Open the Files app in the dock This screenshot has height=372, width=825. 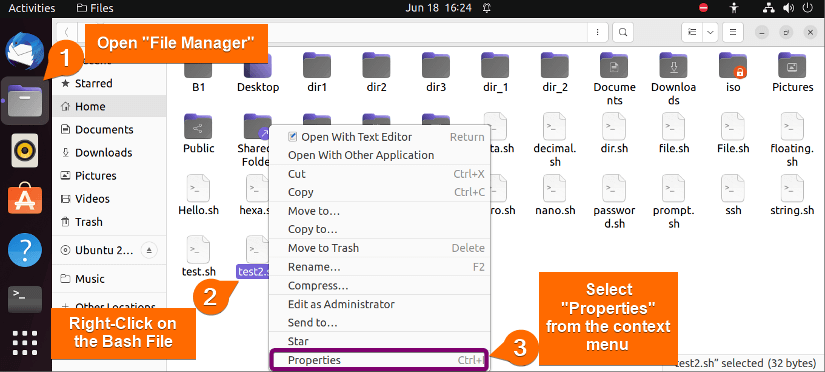(x=25, y=100)
